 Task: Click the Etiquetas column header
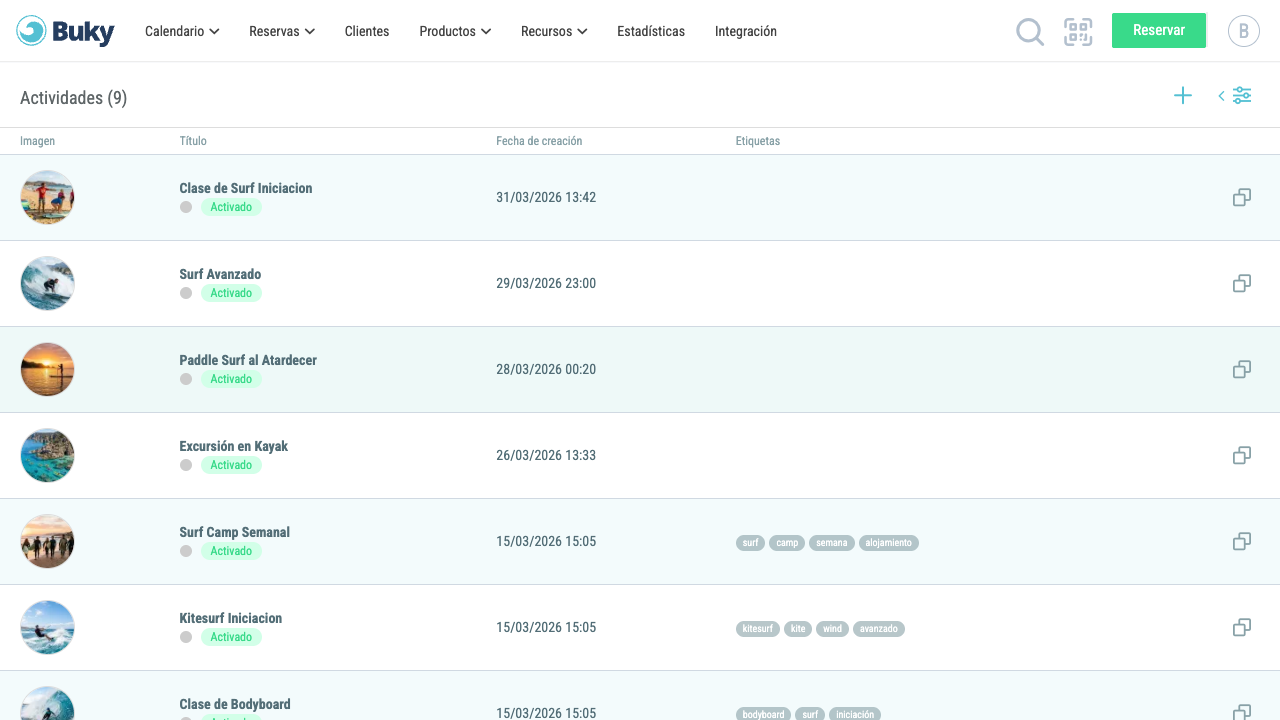coord(758,141)
